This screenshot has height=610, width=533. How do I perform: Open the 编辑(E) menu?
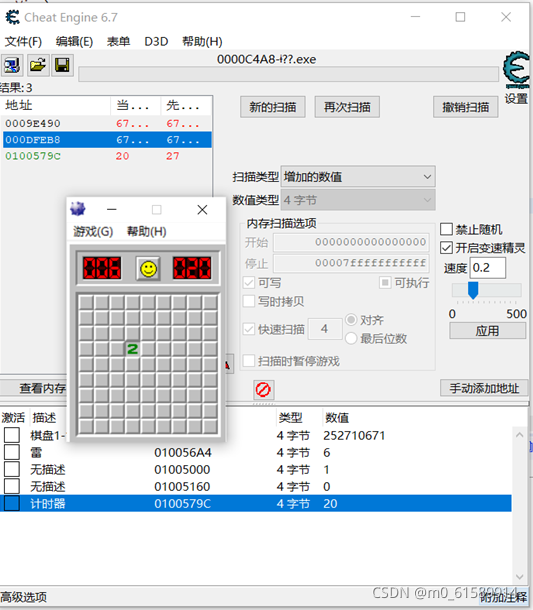pyautogui.click(x=74, y=41)
